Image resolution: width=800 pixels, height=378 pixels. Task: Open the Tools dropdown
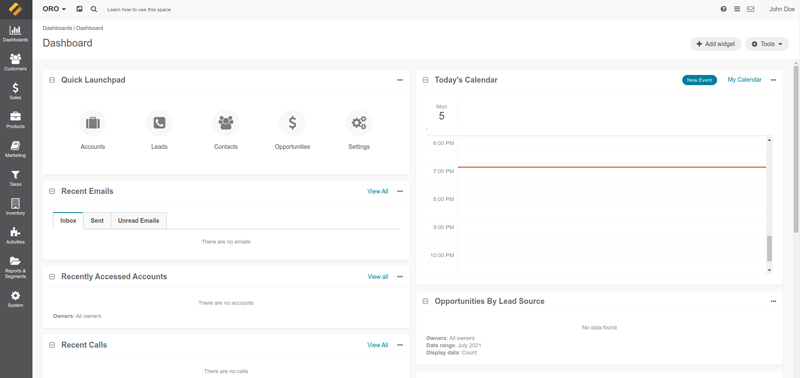pyautogui.click(x=767, y=44)
